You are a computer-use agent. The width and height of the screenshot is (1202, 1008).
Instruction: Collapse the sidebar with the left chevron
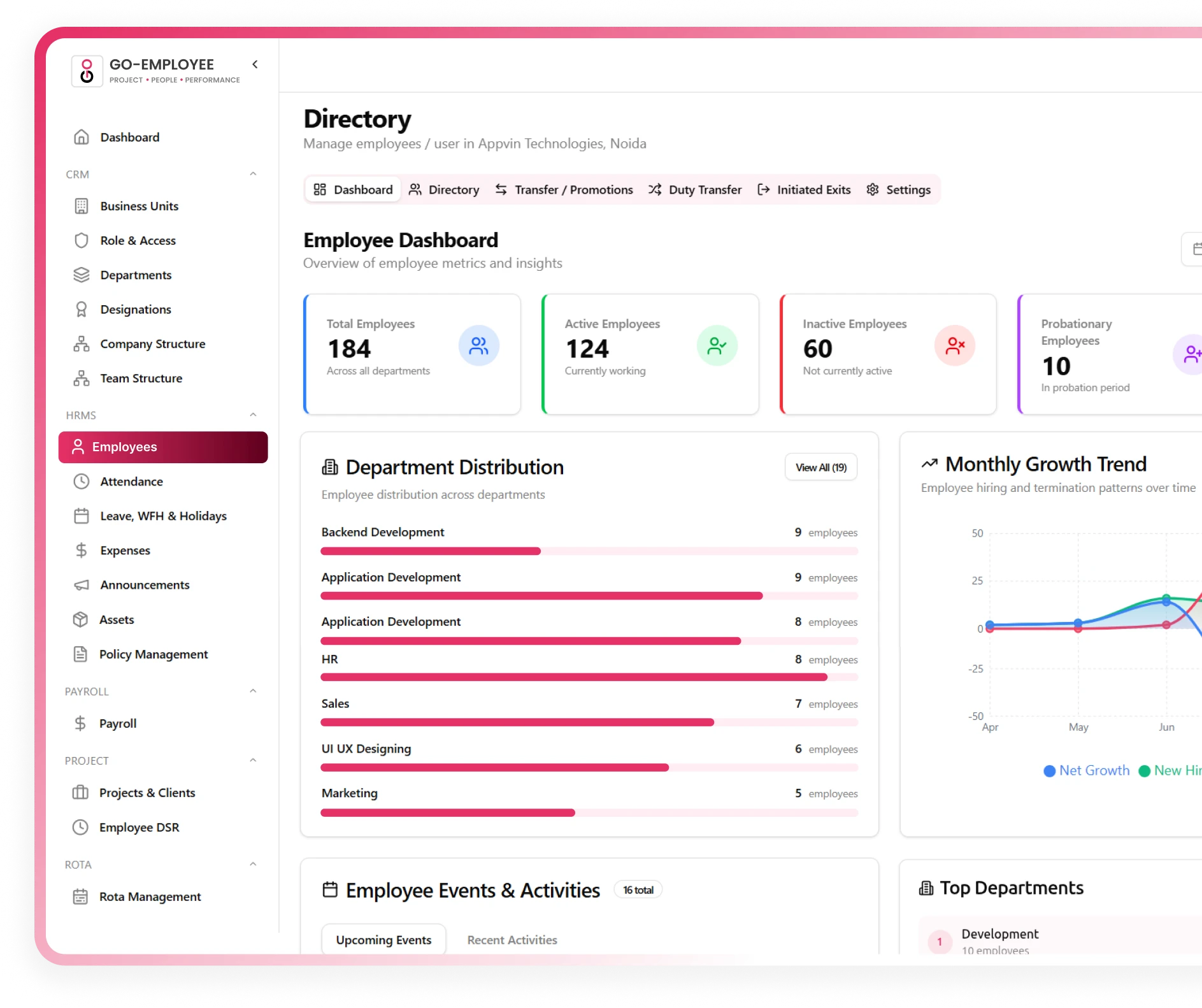tap(255, 64)
